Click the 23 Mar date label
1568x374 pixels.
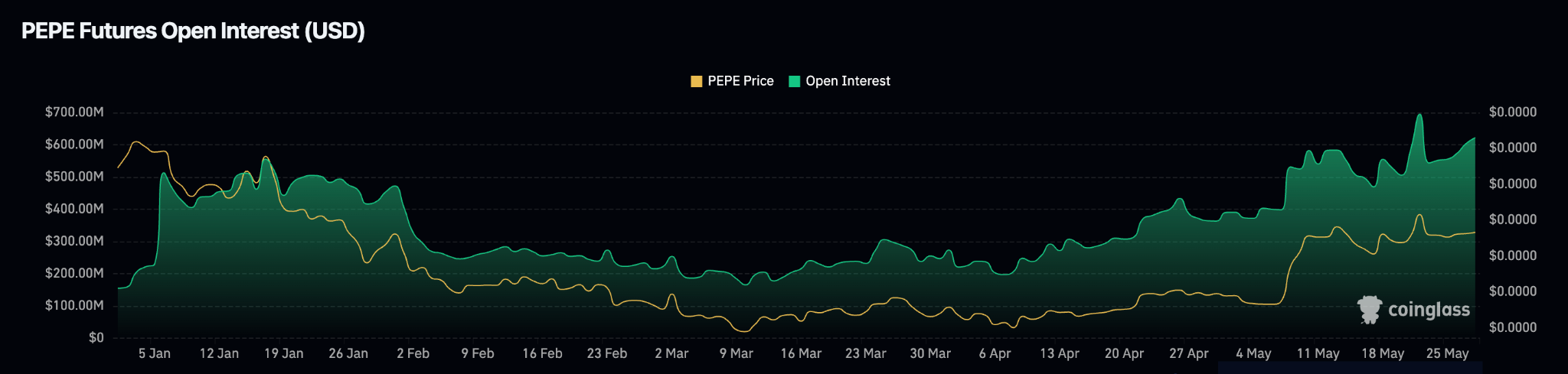pyautogui.click(x=865, y=353)
